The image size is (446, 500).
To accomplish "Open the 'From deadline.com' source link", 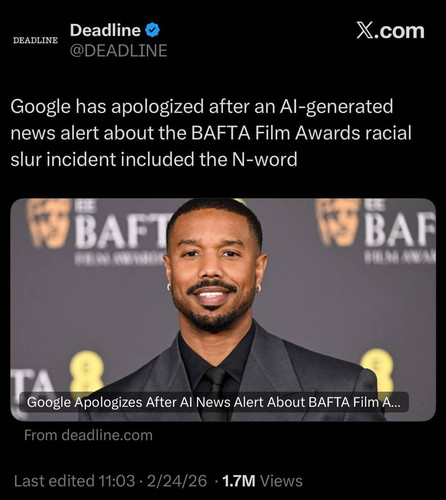I will 88,435.
